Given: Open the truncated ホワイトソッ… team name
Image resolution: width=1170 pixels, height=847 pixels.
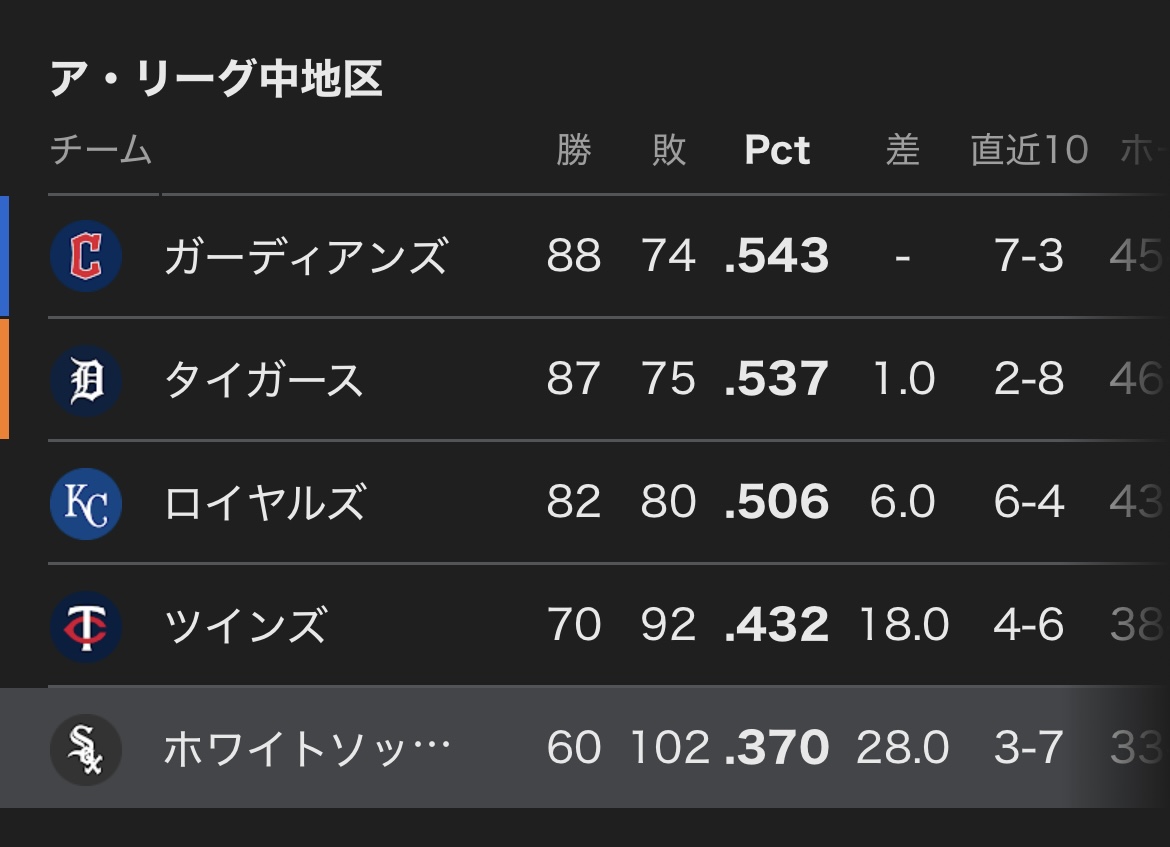Looking at the screenshot, I should tap(307, 749).
